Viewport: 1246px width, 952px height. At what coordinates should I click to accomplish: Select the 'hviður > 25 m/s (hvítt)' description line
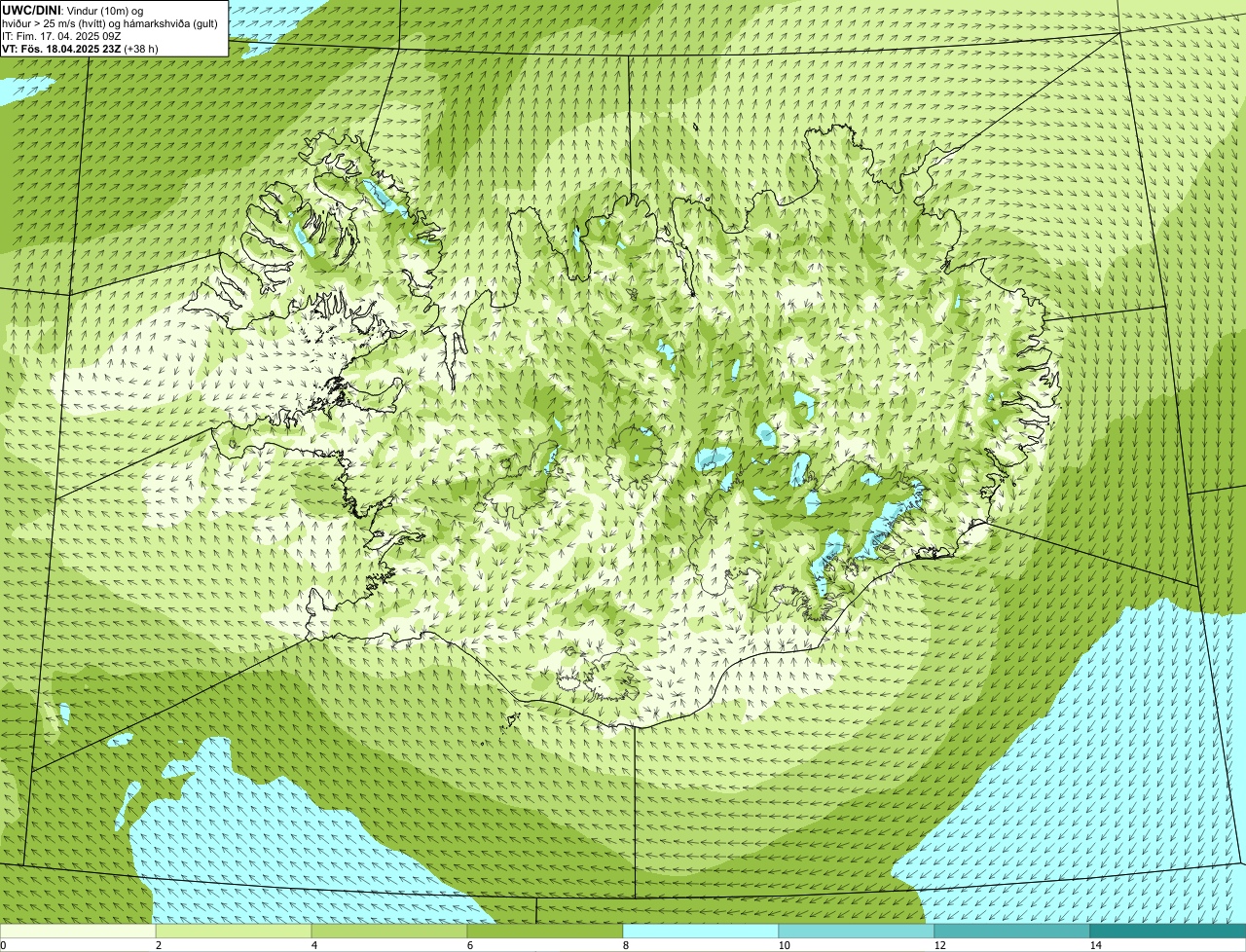click(x=110, y=23)
